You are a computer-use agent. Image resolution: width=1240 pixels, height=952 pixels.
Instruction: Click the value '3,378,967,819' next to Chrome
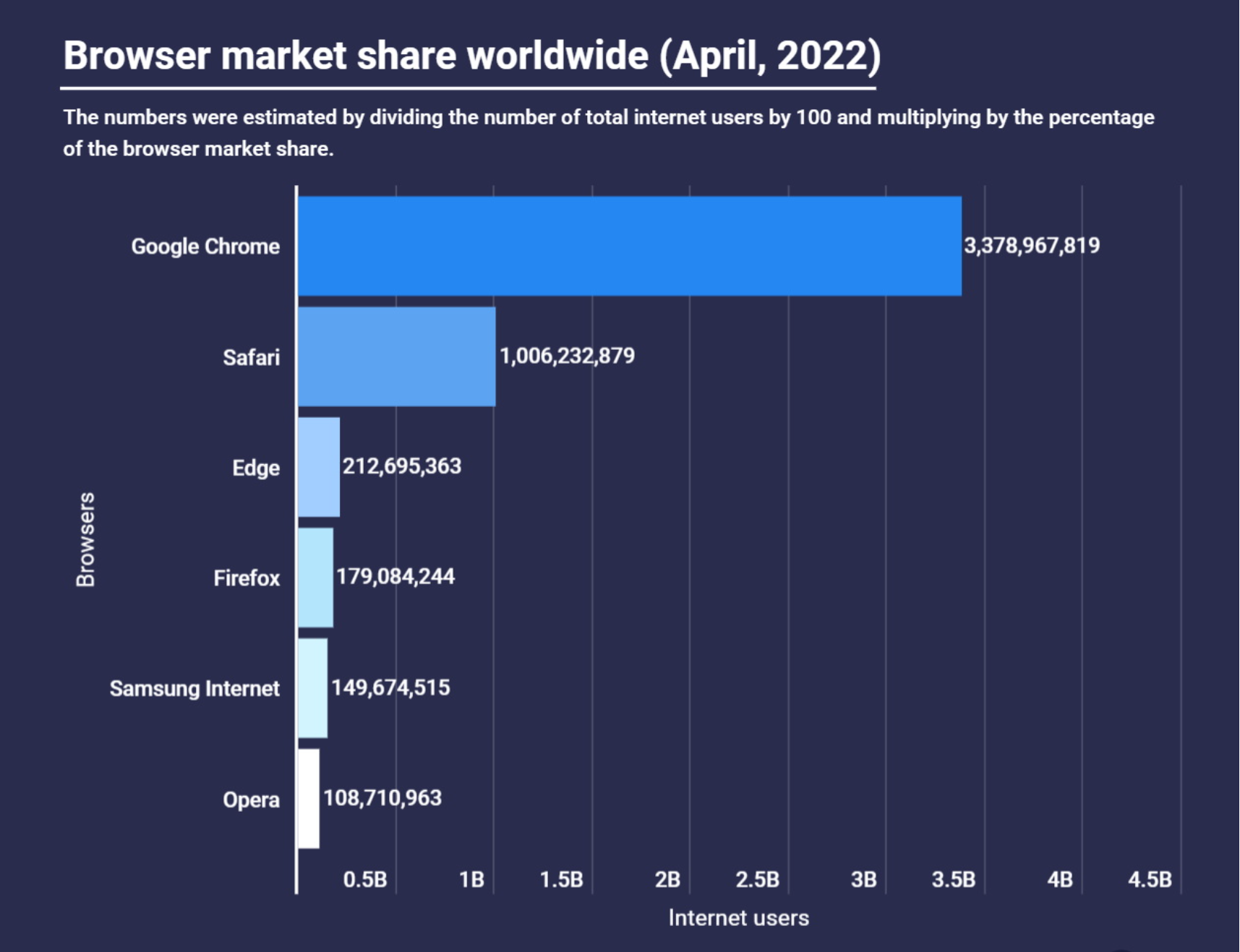pyautogui.click(x=1032, y=246)
